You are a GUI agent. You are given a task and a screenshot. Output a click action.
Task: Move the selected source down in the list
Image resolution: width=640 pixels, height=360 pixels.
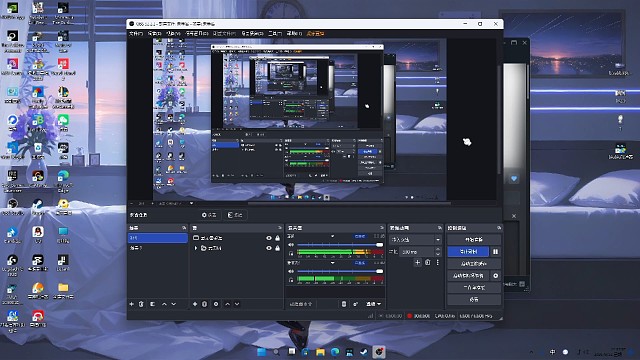[x=237, y=304]
